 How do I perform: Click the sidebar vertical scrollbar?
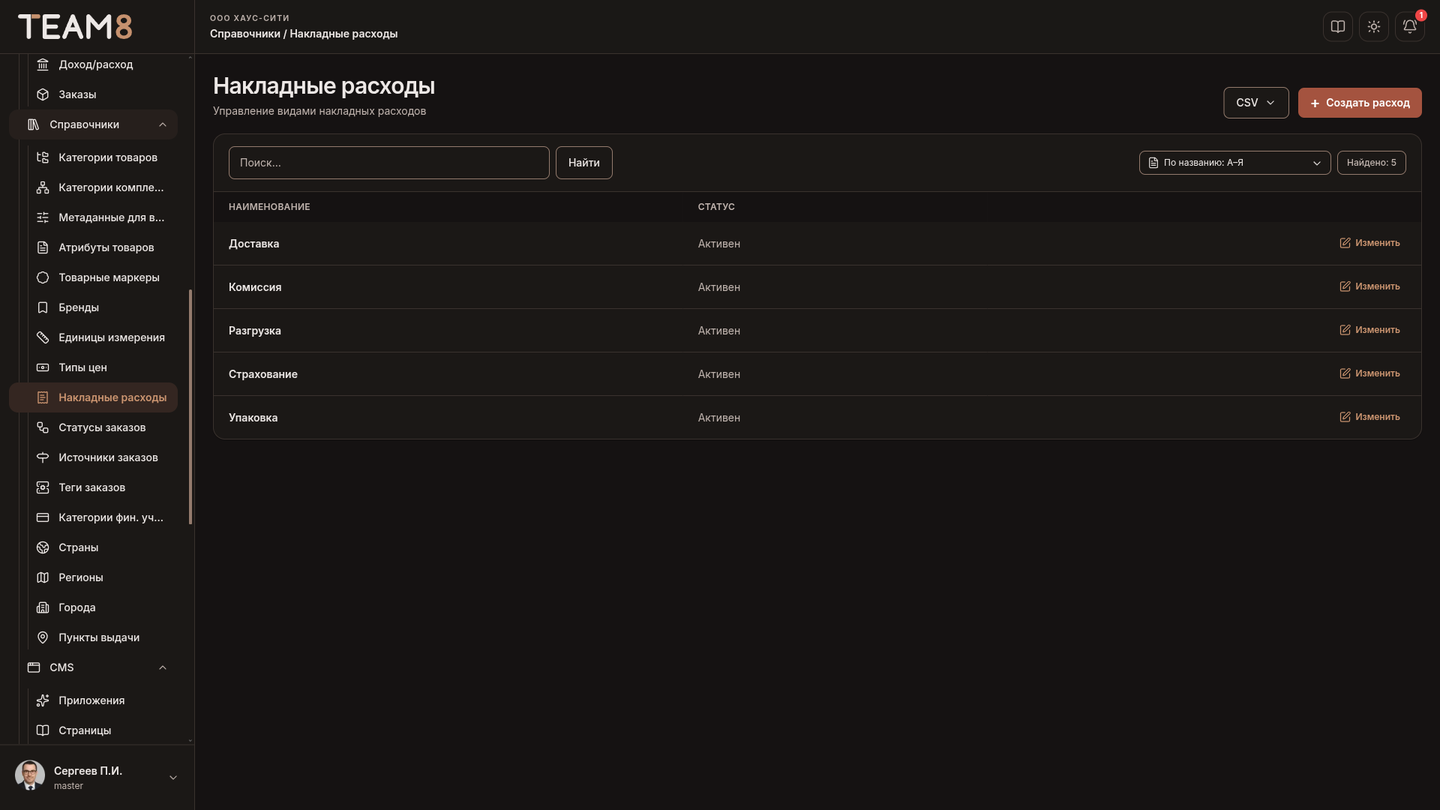click(190, 407)
